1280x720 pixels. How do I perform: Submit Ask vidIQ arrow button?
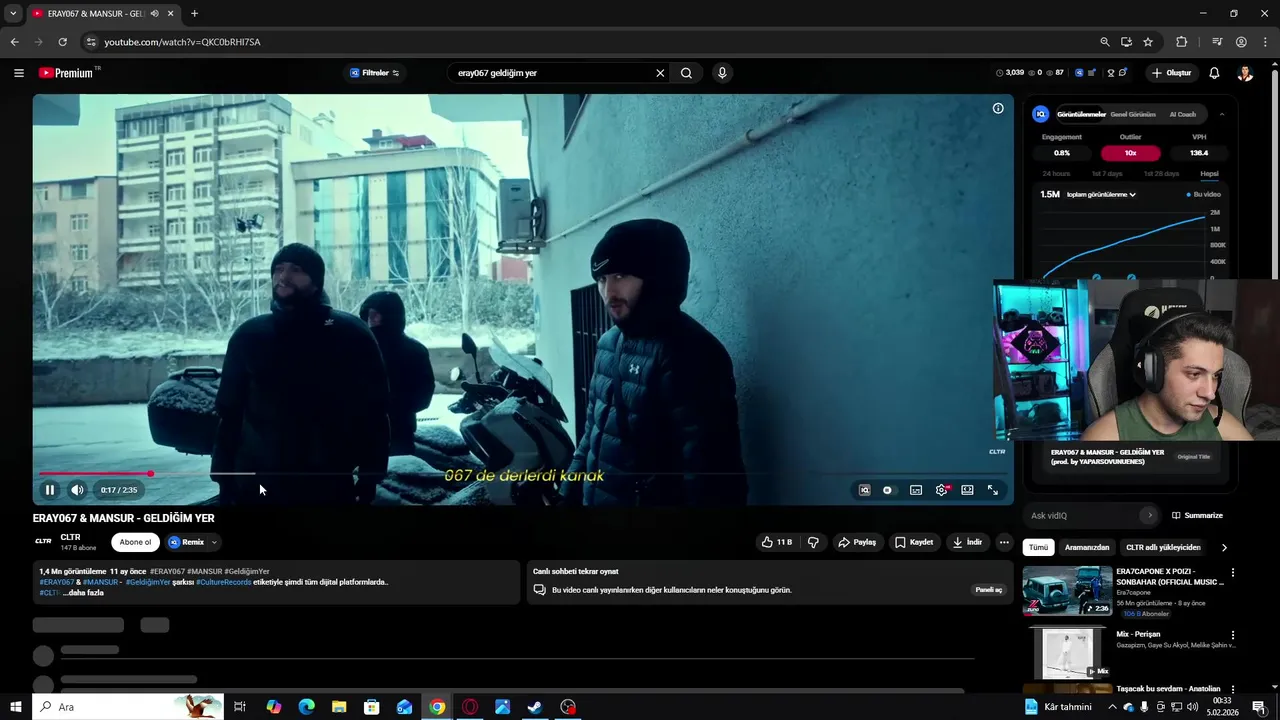pyautogui.click(x=1150, y=515)
